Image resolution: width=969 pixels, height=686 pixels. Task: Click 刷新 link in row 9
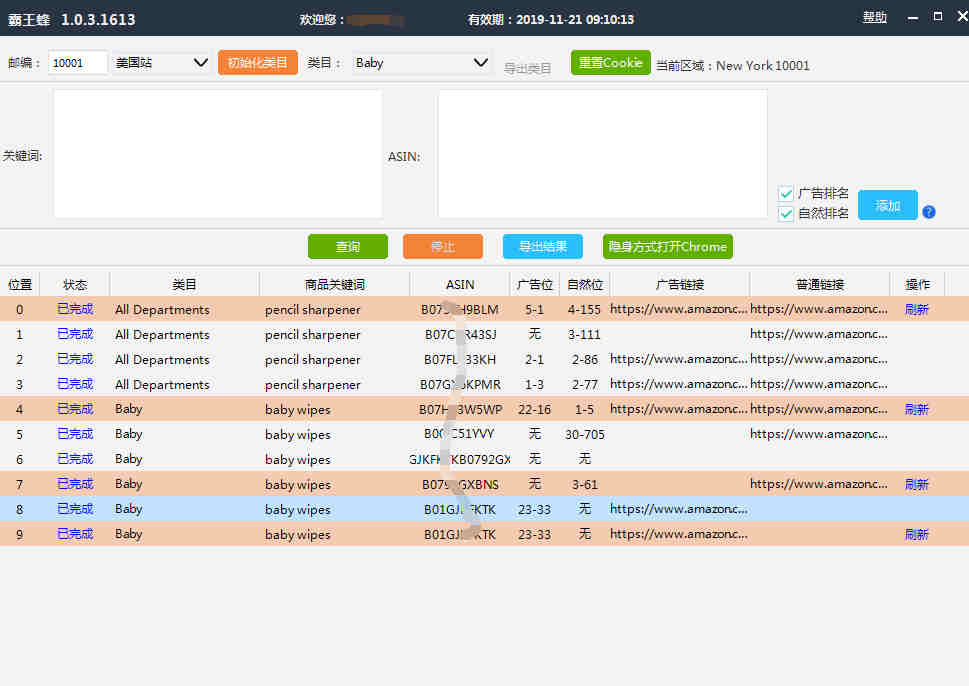[x=916, y=534]
